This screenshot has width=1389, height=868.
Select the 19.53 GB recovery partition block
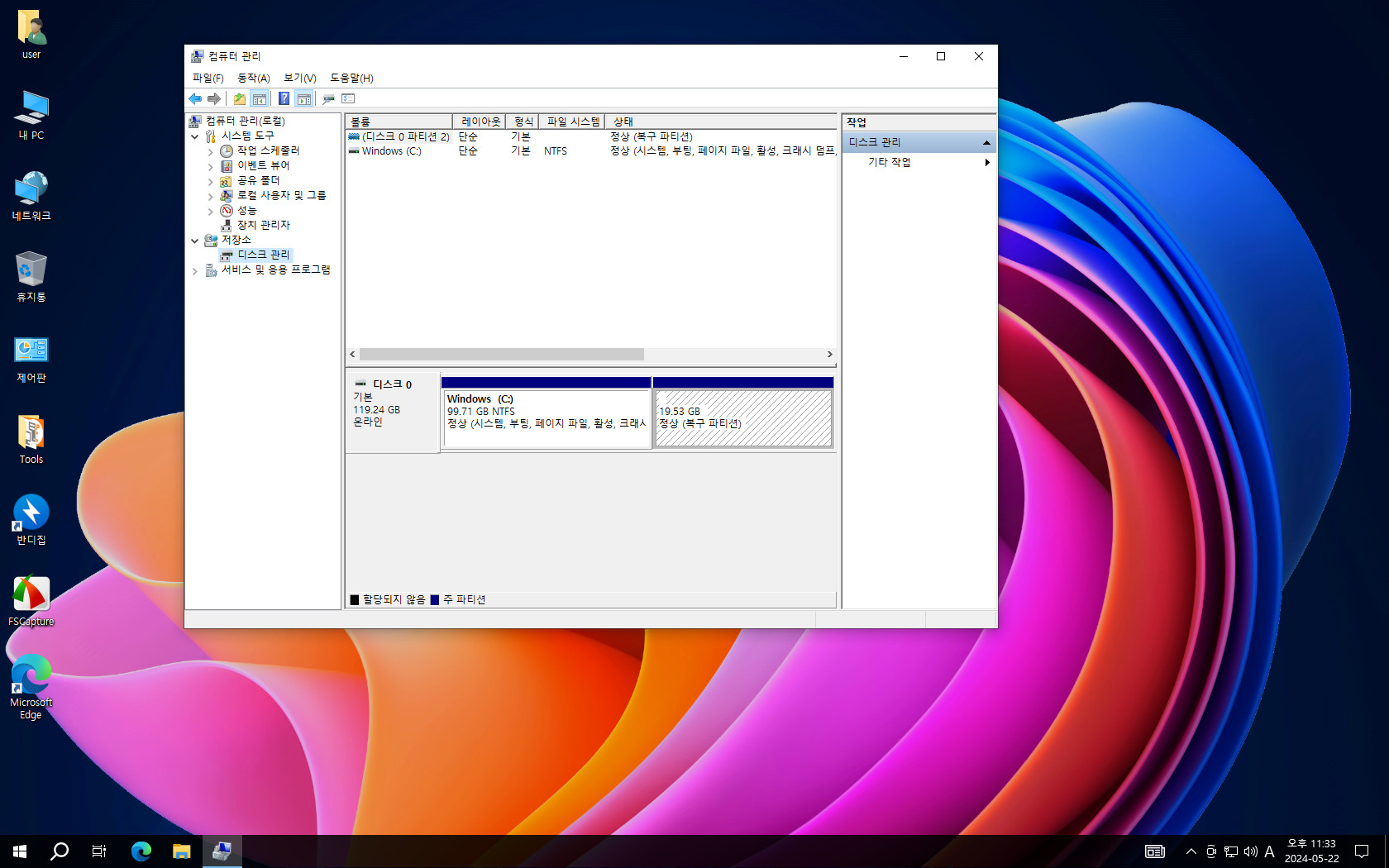click(743, 413)
